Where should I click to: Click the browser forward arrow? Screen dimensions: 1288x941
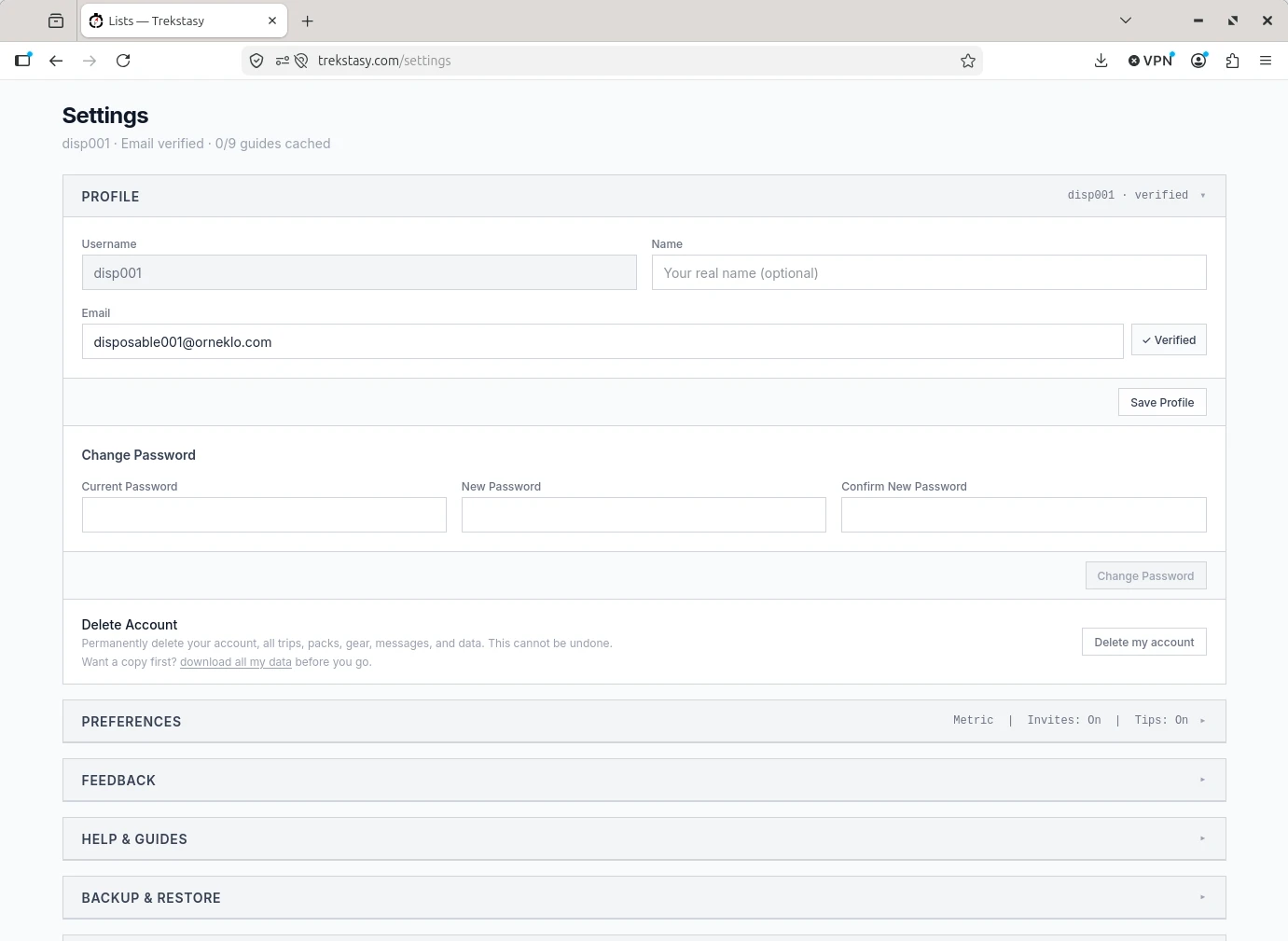coord(90,61)
